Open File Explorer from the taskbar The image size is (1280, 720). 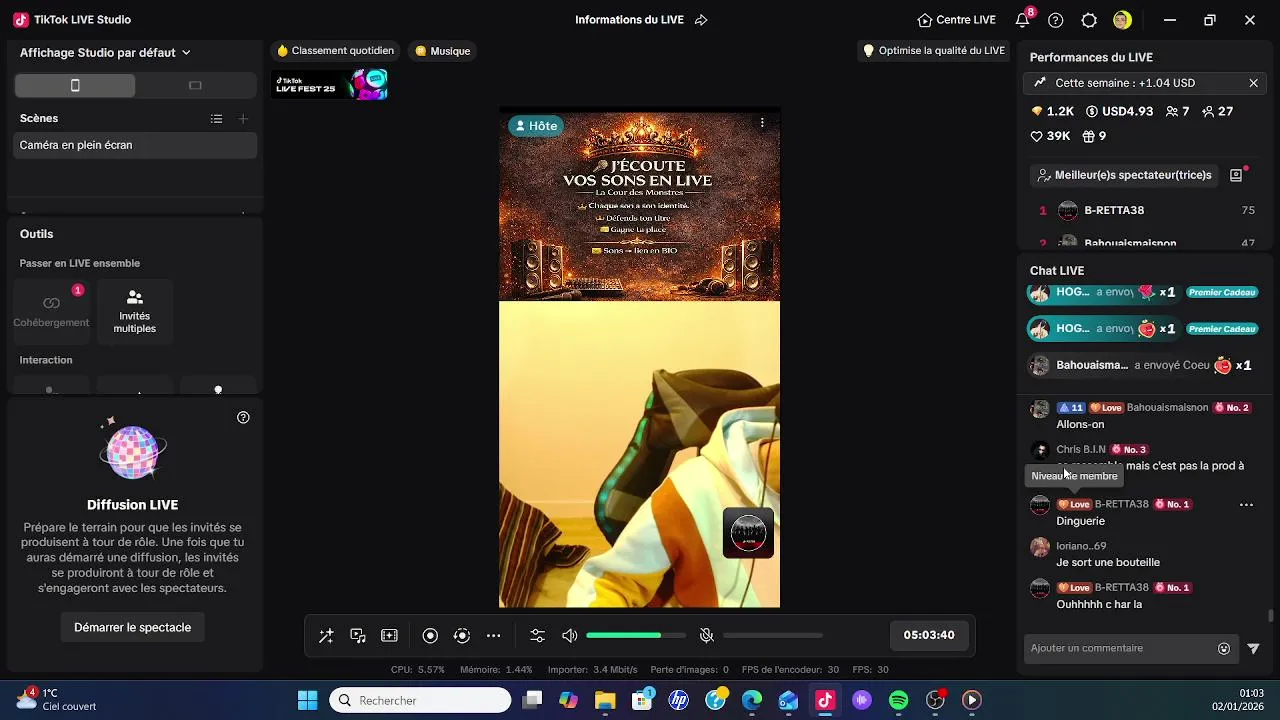[x=605, y=700]
